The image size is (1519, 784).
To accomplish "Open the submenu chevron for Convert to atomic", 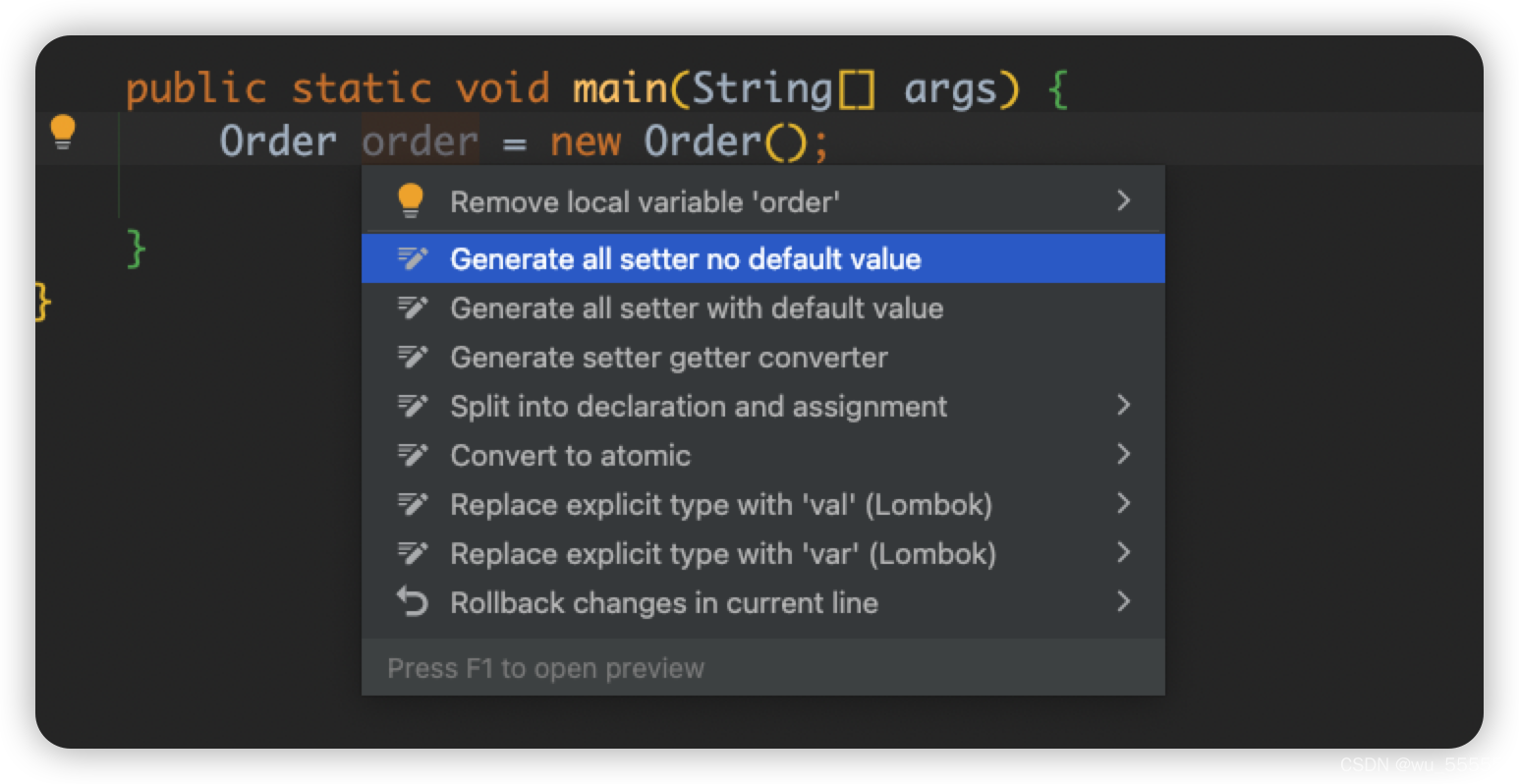I will tap(1124, 454).
